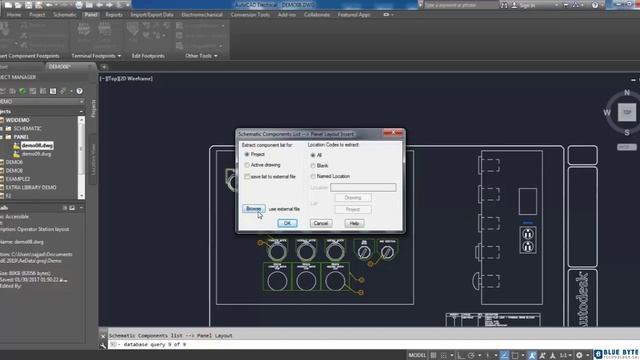Open demo09.dwg in the project tree

click(x=36, y=154)
